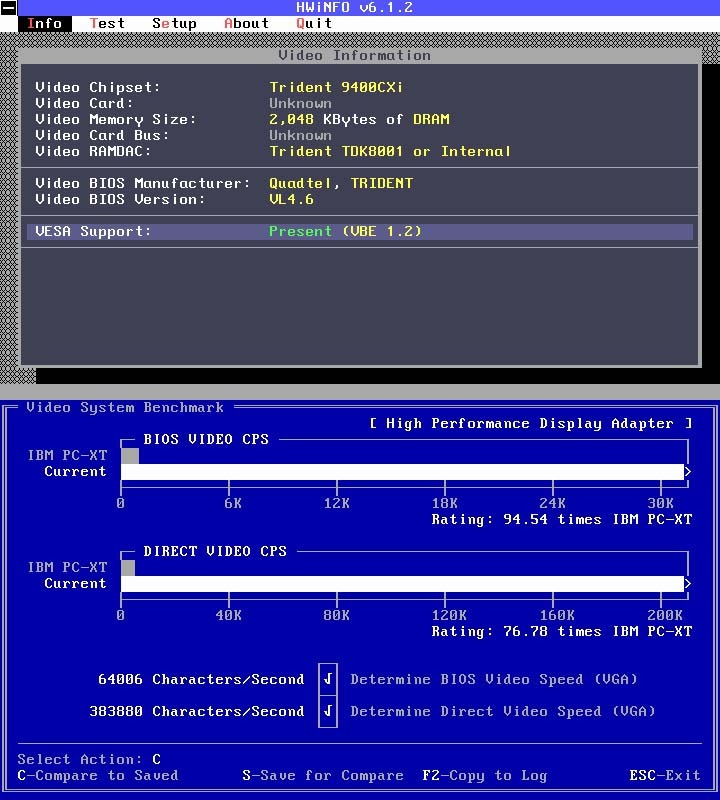
Task: Click the Select Action input prompt
Action: [89, 759]
